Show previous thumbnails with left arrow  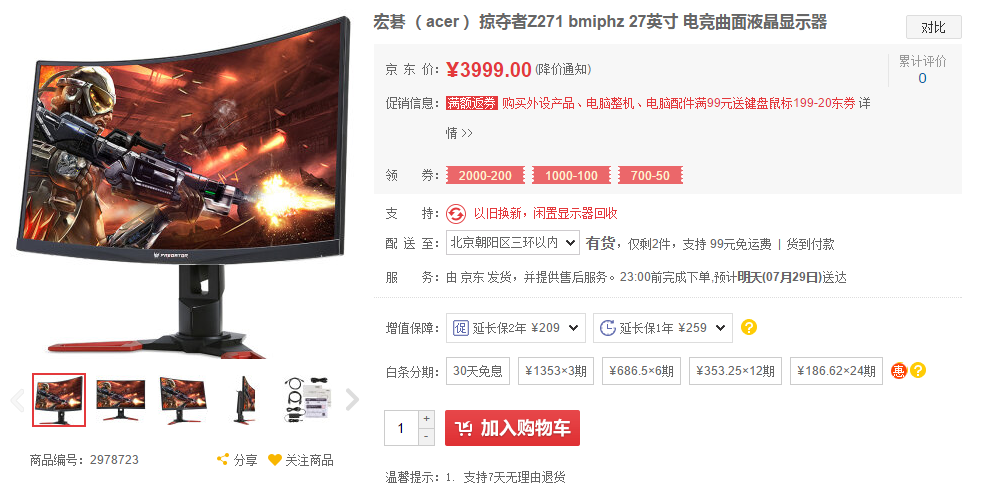[x=18, y=400]
